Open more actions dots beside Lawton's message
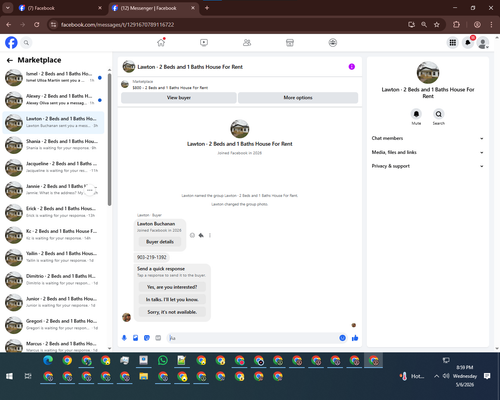500x400 pixels. [210, 235]
